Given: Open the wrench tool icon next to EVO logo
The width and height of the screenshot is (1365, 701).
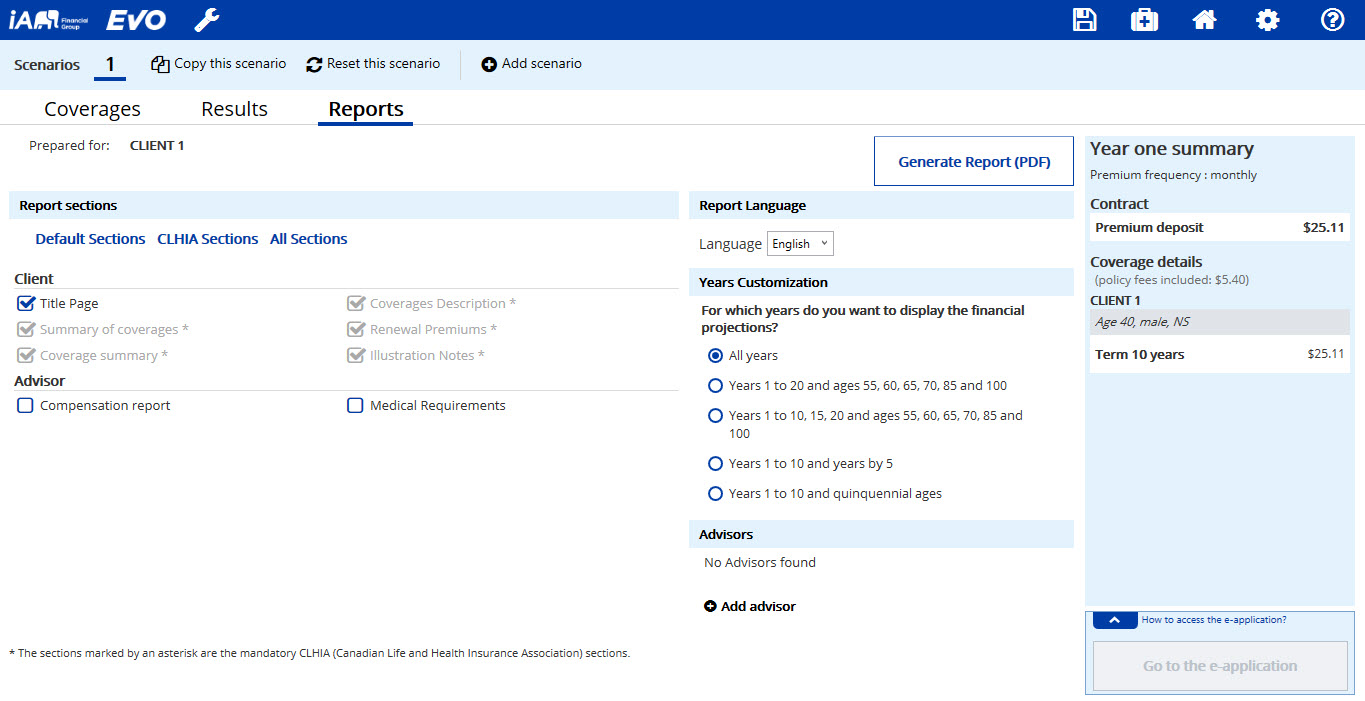Looking at the screenshot, I should tap(207, 19).
